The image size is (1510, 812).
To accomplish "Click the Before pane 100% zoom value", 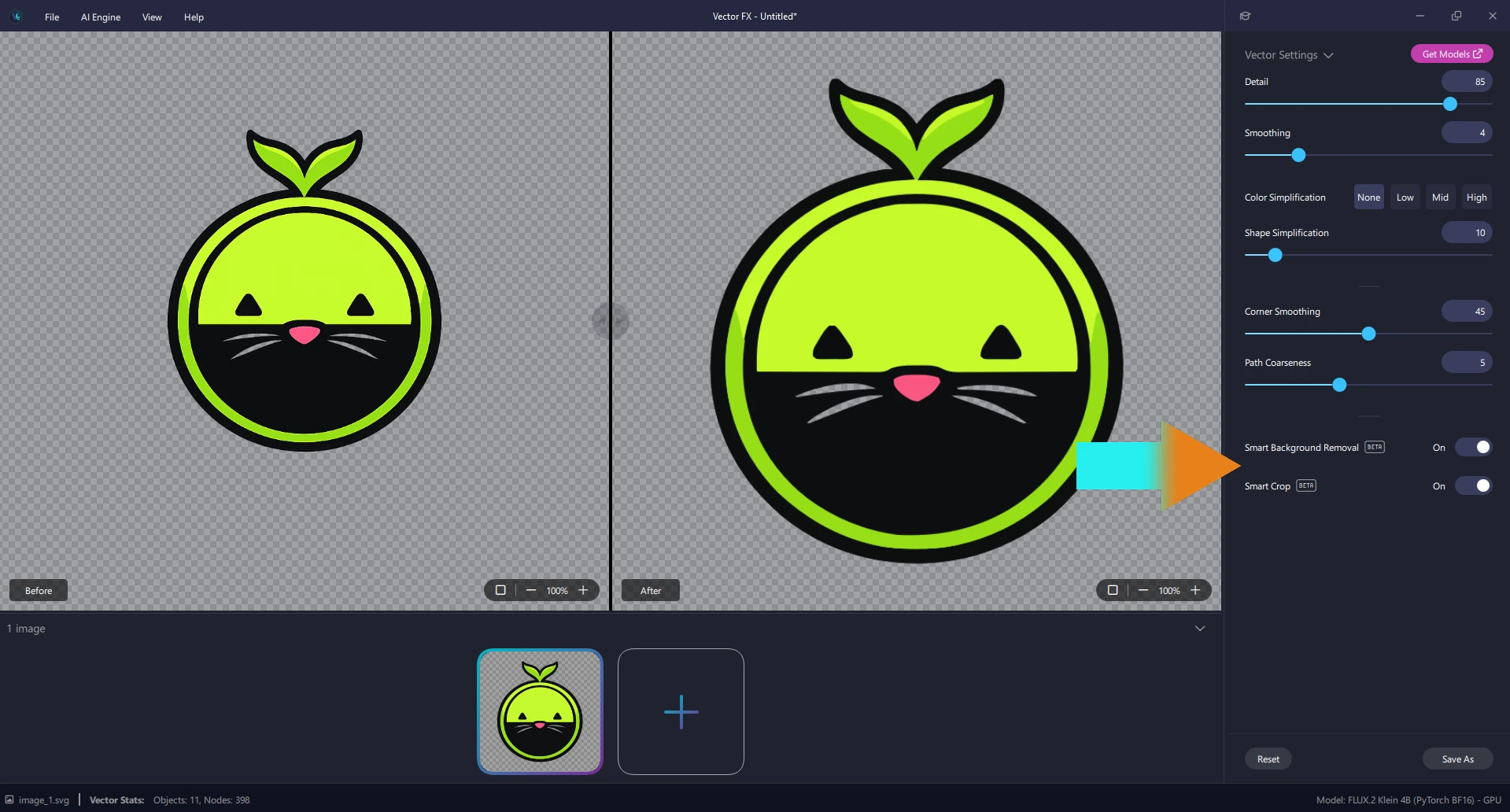I will point(557,590).
